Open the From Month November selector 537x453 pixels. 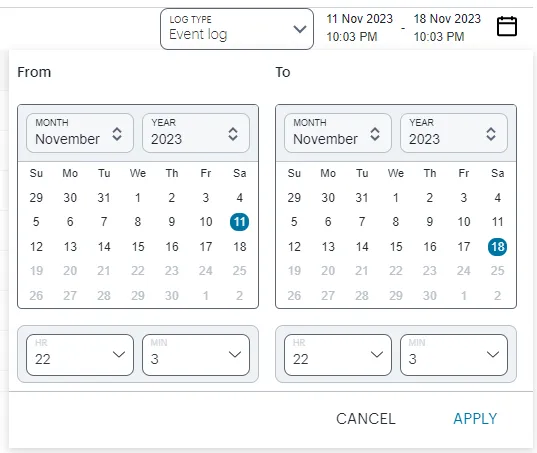tap(80, 133)
